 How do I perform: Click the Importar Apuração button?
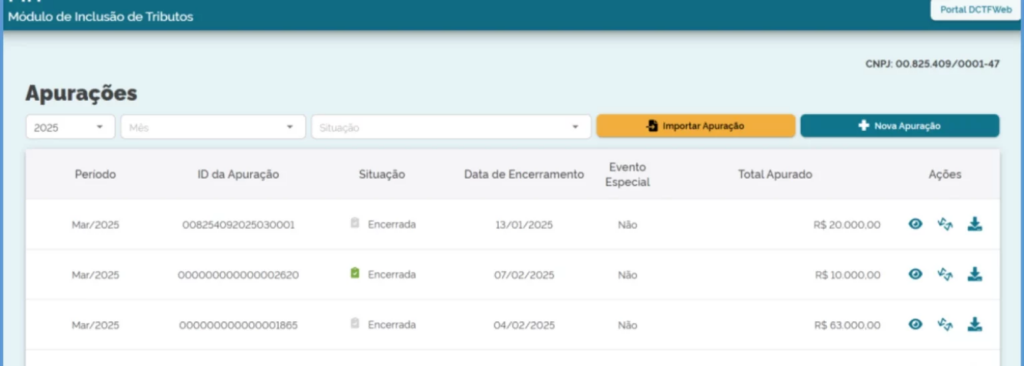[696, 126]
